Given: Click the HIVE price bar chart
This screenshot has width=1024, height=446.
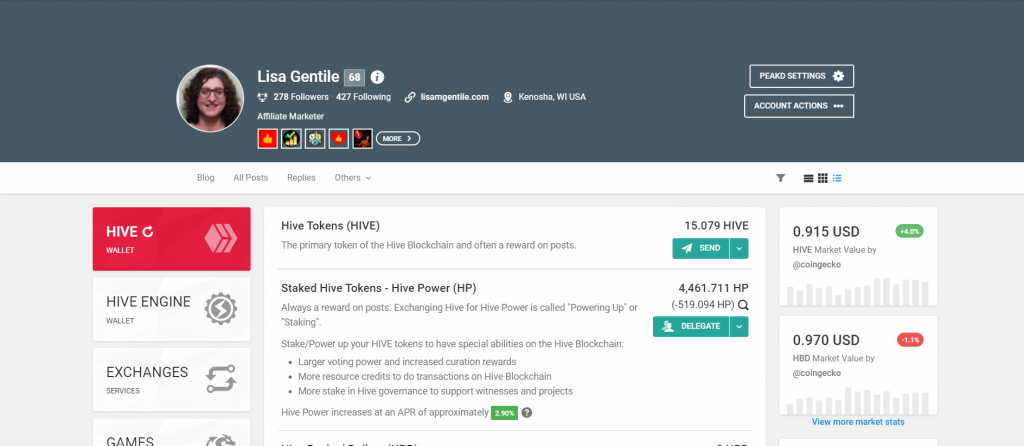Looking at the screenshot, I should coord(858,291).
